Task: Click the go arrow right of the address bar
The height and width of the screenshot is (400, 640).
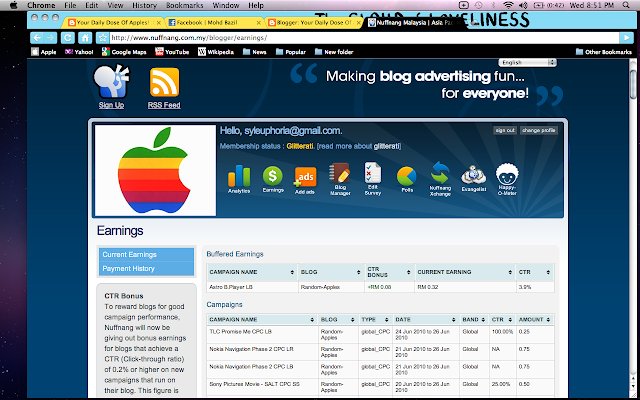Action: [626, 38]
